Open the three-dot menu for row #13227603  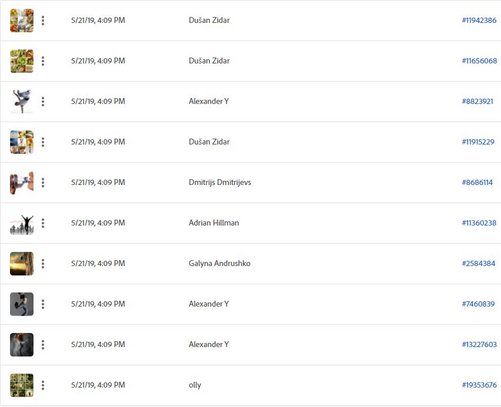click(x=43, y=345)
